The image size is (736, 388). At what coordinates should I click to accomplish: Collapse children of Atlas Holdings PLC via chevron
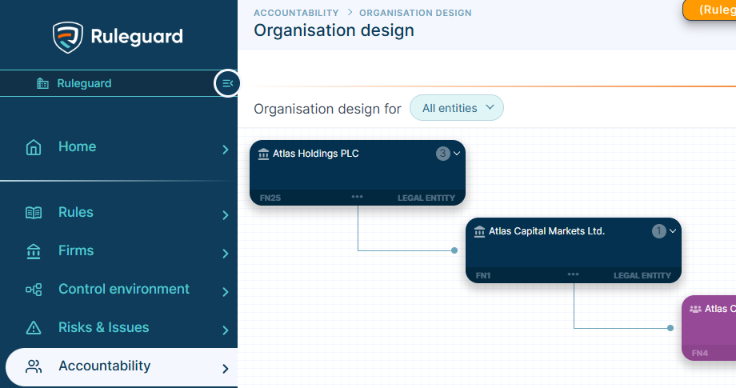pos(457,153)
